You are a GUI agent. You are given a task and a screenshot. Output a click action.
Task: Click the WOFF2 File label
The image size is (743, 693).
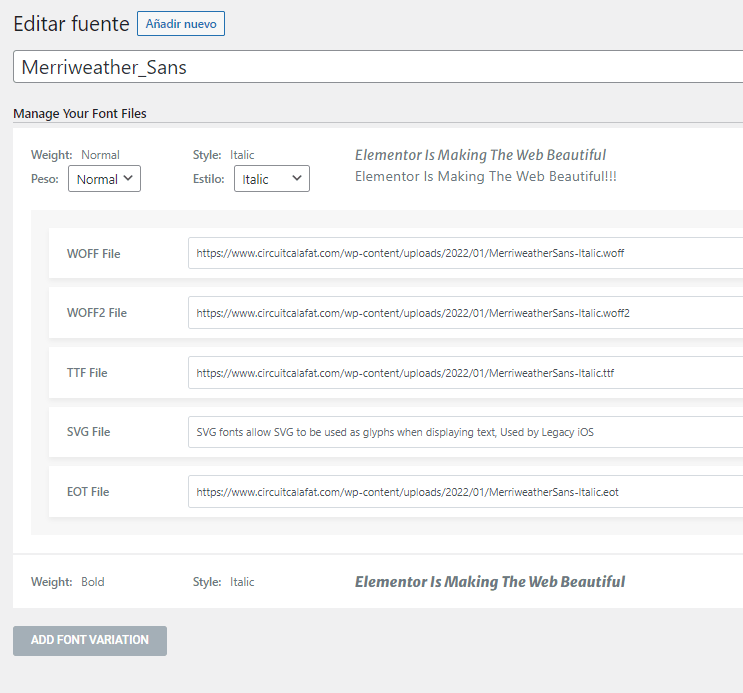coord(97,313)
